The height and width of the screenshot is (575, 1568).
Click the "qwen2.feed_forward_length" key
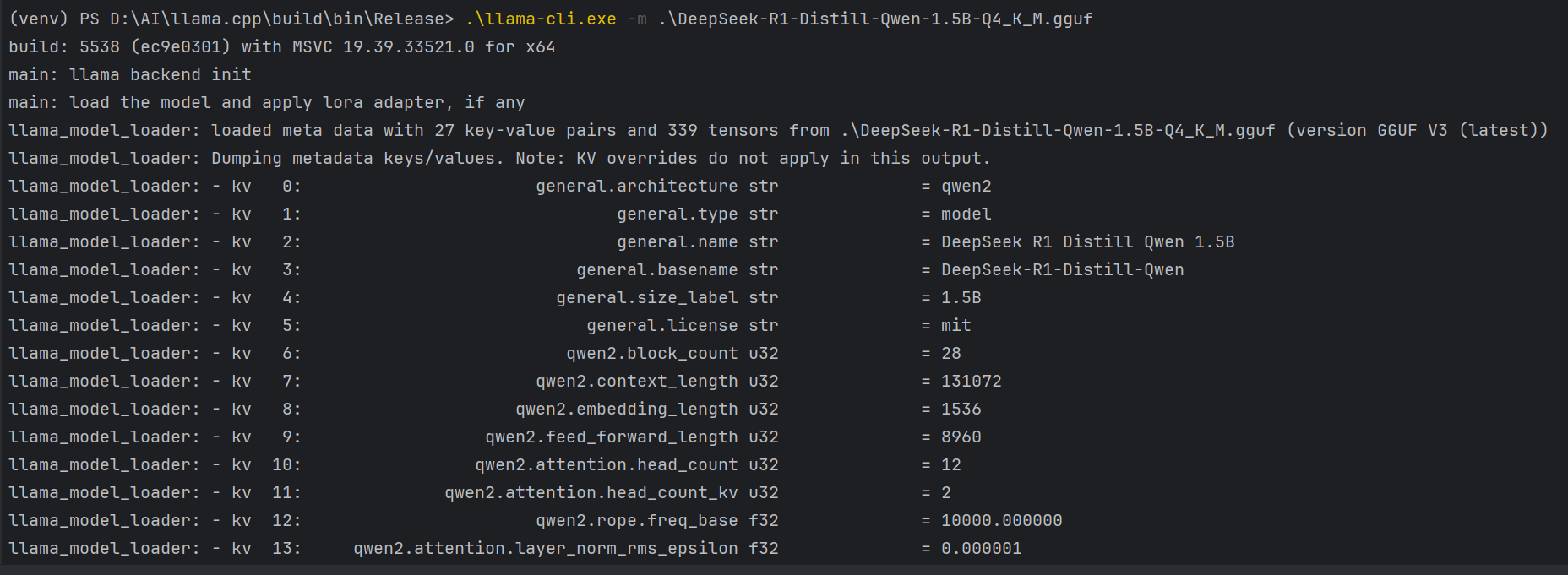[x=612, y=437]
